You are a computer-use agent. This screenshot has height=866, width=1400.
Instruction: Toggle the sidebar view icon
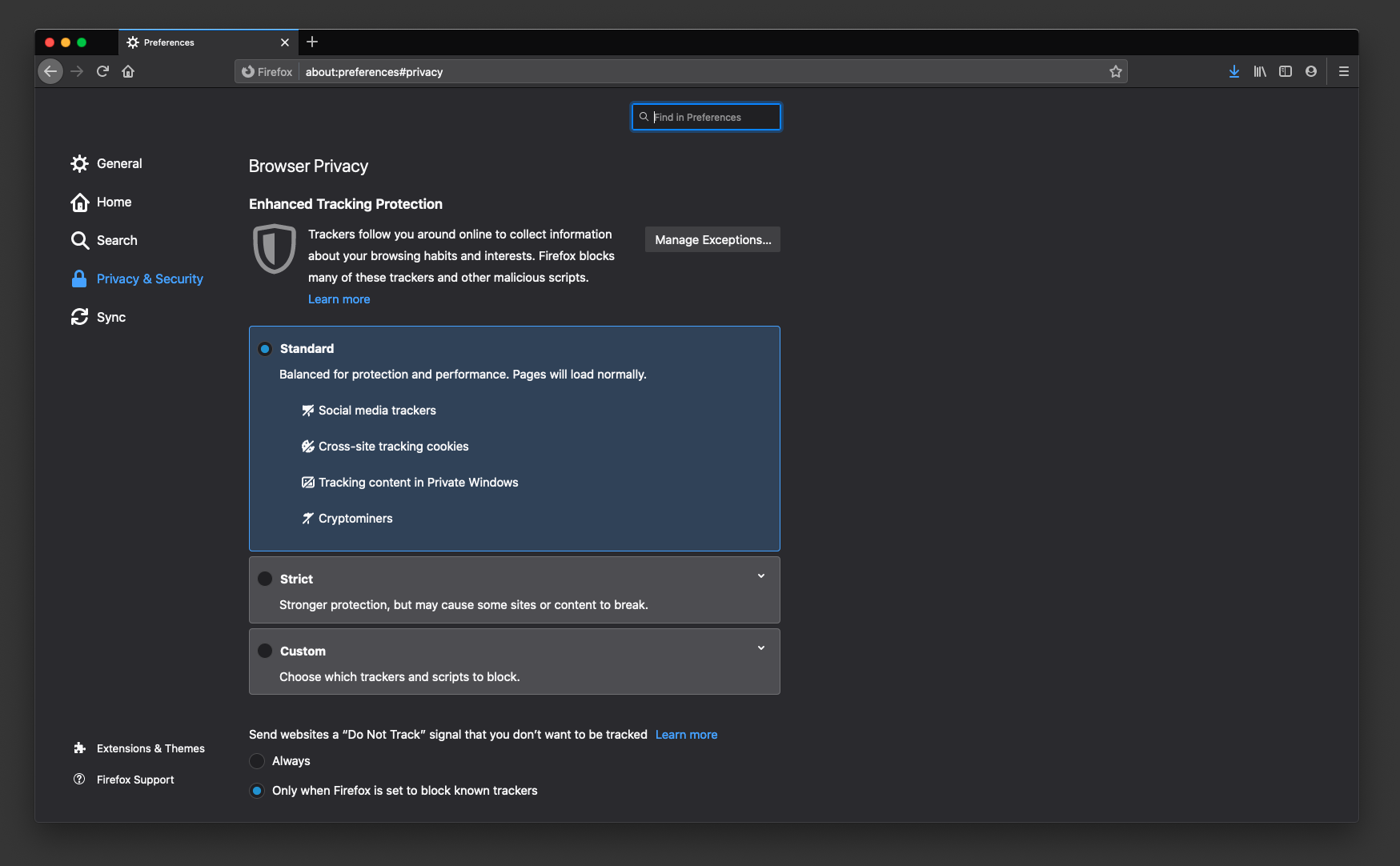[x=1285, y=71]
